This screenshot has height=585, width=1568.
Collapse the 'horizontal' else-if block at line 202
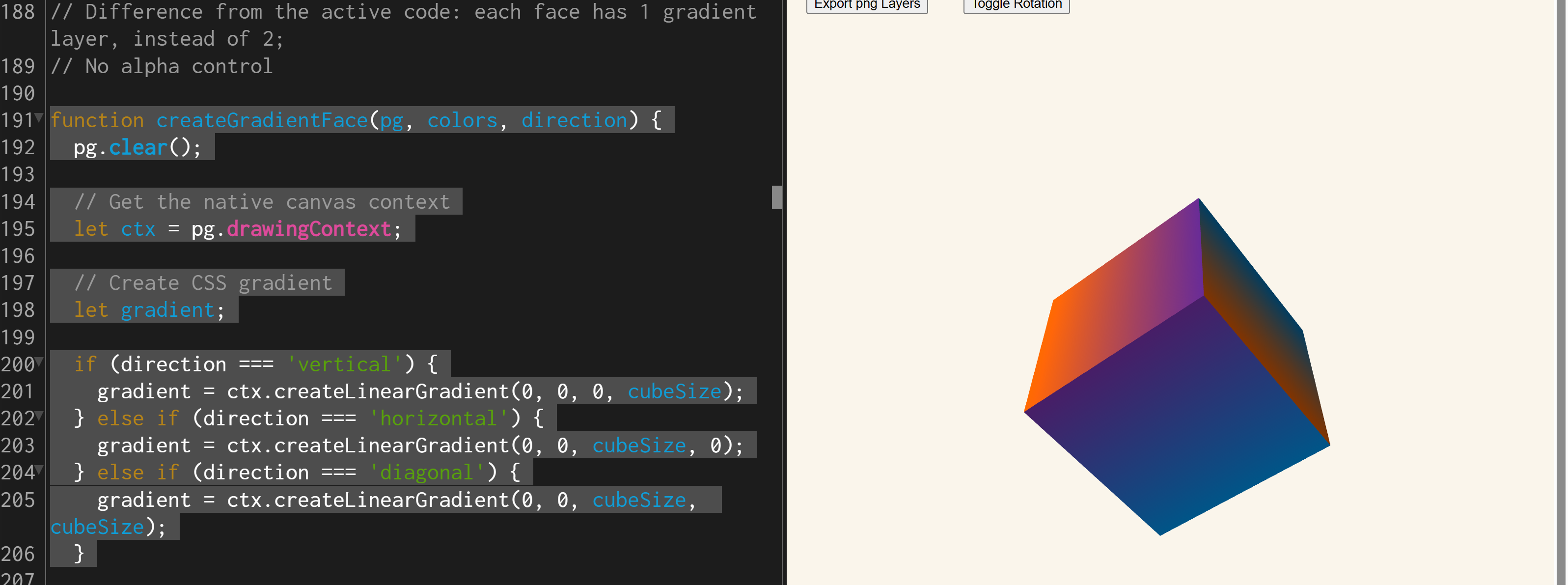tap(40, 415)
